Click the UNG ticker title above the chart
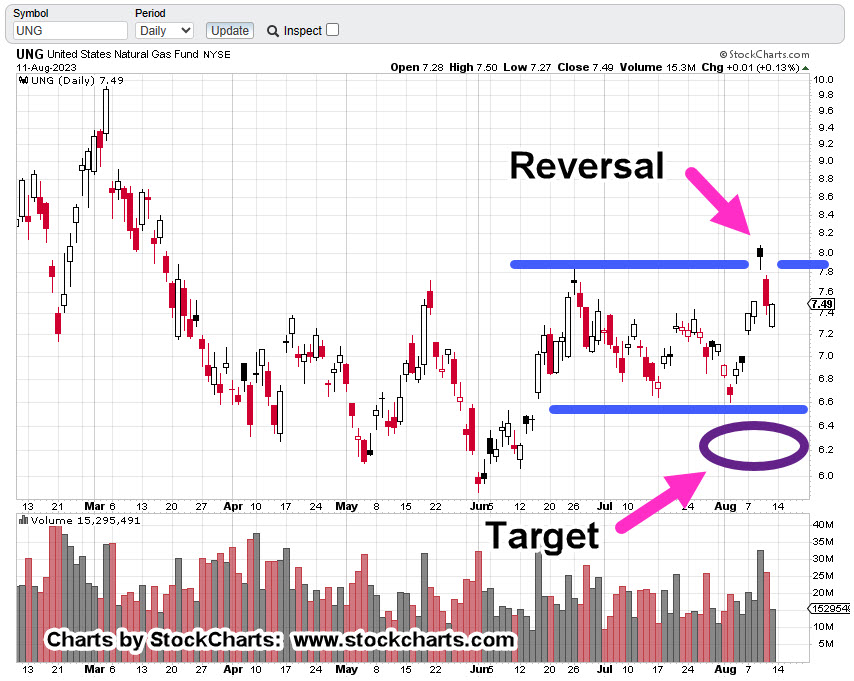Image resolution: width=854 pixels, height=681 pixels. 28,54
